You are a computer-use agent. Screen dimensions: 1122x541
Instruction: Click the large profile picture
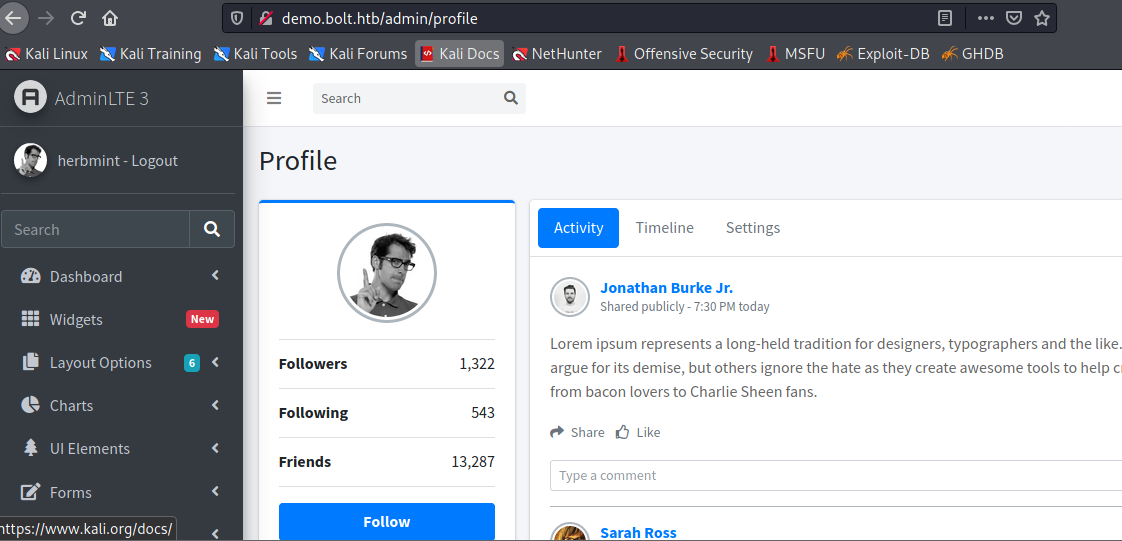point(387,273)
